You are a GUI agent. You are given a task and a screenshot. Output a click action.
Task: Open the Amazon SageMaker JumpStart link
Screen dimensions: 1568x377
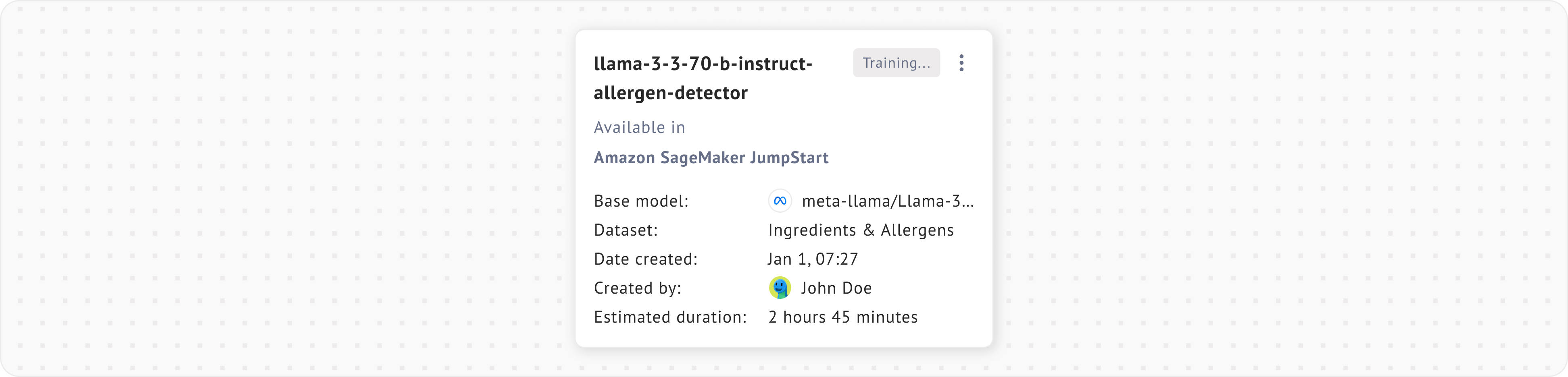tap(711, 158)
